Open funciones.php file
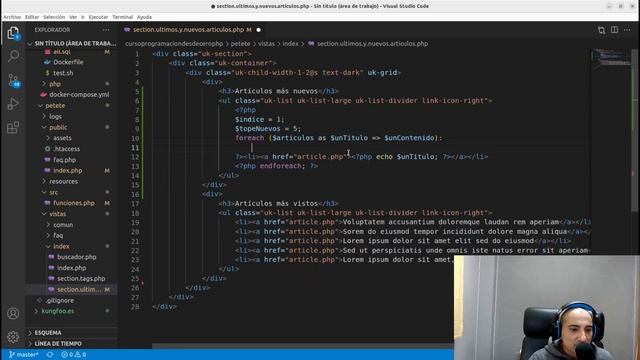This screenshot has width=640, height=360. 73,203
